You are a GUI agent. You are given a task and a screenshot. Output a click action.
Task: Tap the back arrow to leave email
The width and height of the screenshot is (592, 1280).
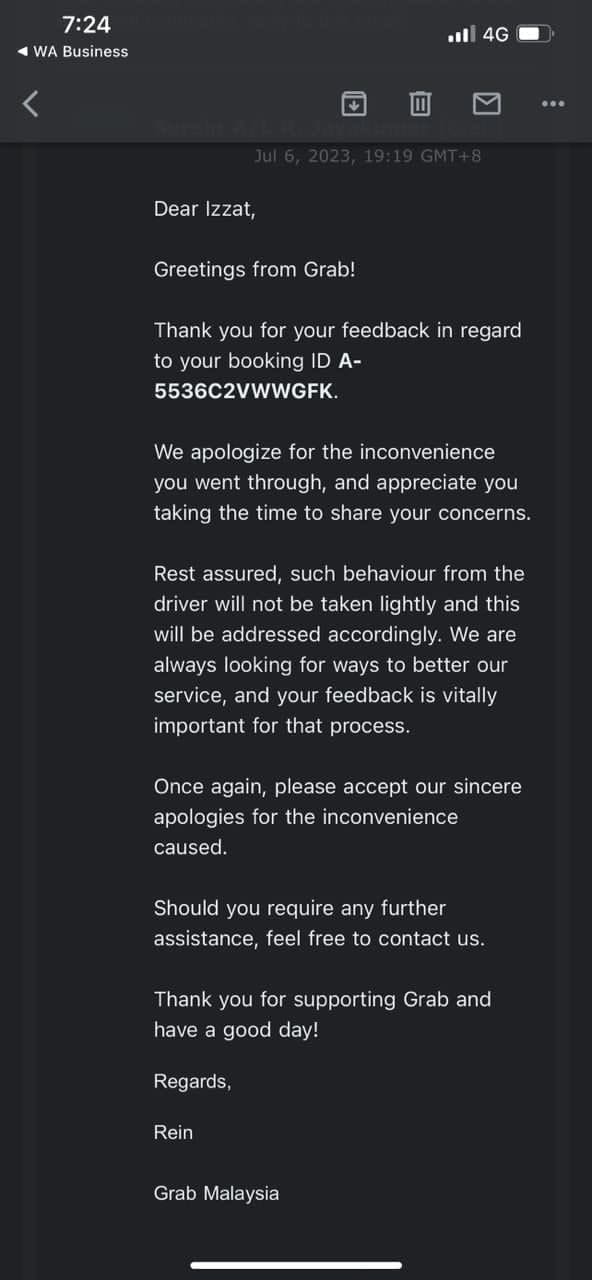point(31,103)
